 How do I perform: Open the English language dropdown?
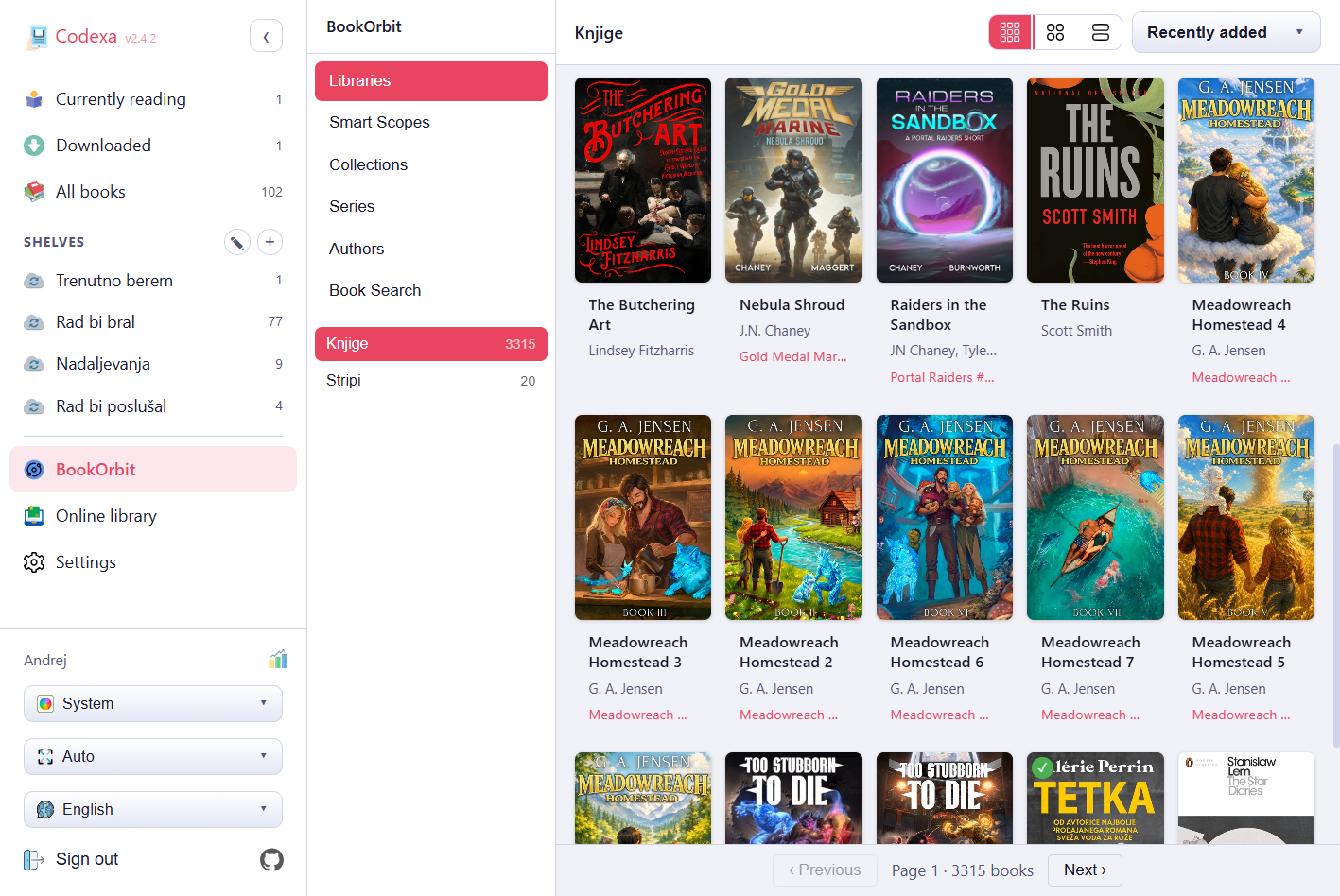click(x=153, y=810)
